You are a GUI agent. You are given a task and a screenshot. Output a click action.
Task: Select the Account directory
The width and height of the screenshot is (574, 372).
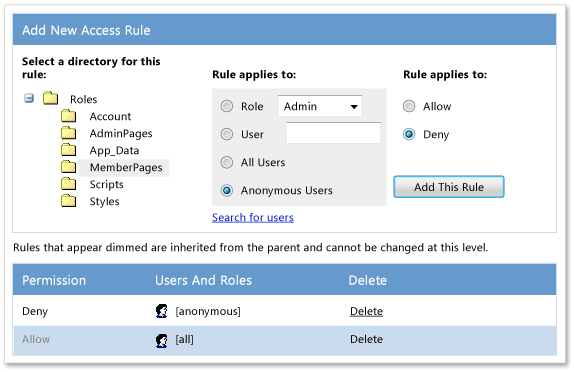110,116
